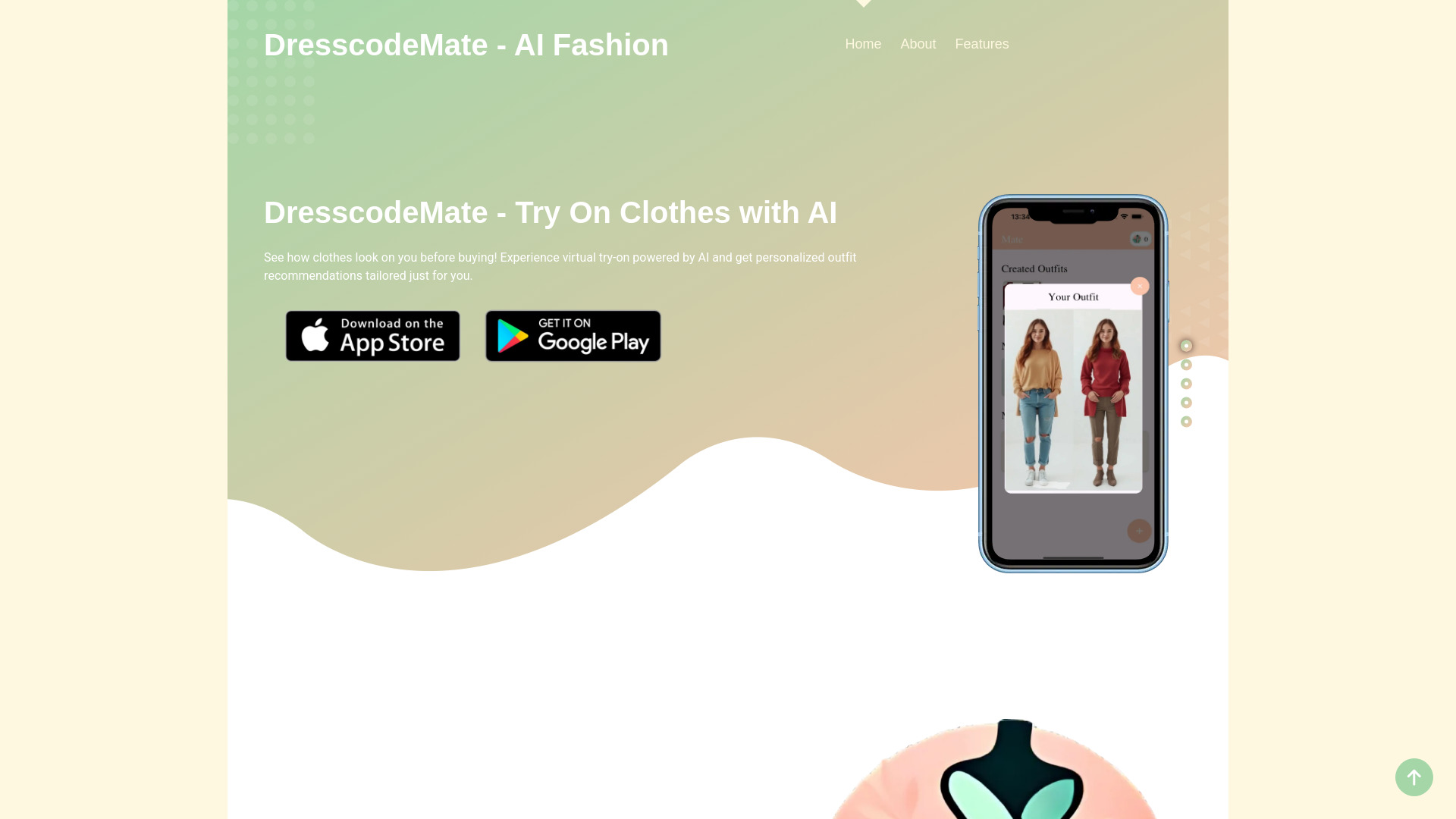Click the DresscodesMate brand title link

click(x=466, y=44)
